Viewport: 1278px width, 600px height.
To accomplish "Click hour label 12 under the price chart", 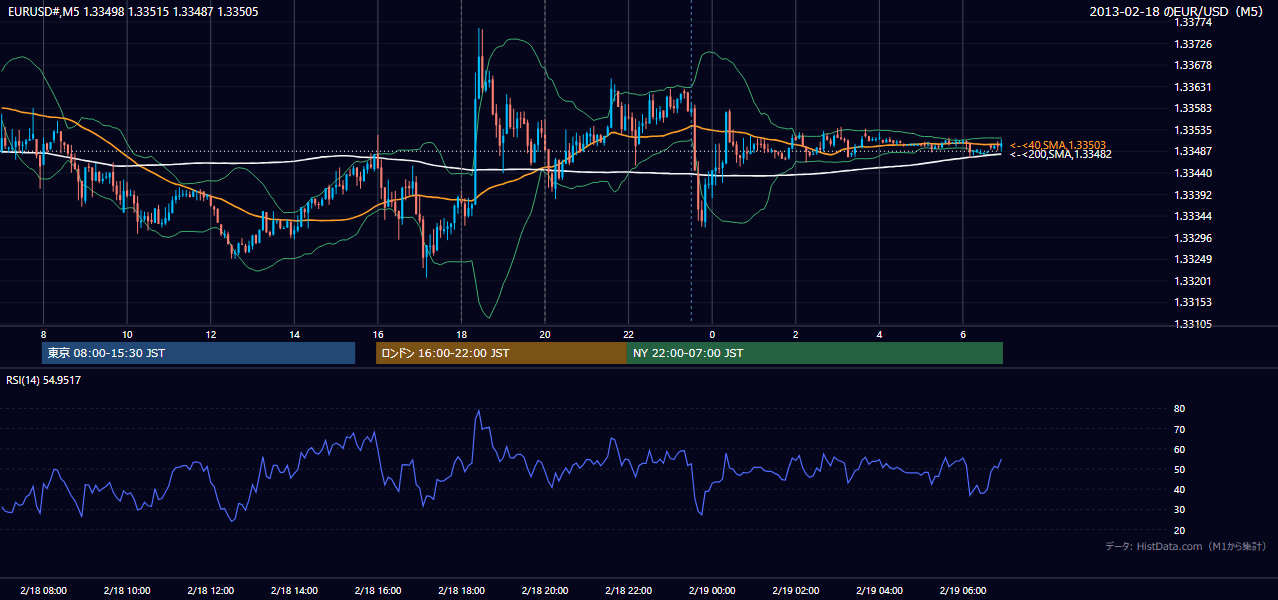I will pyautogui.click(x=210, y=334).
